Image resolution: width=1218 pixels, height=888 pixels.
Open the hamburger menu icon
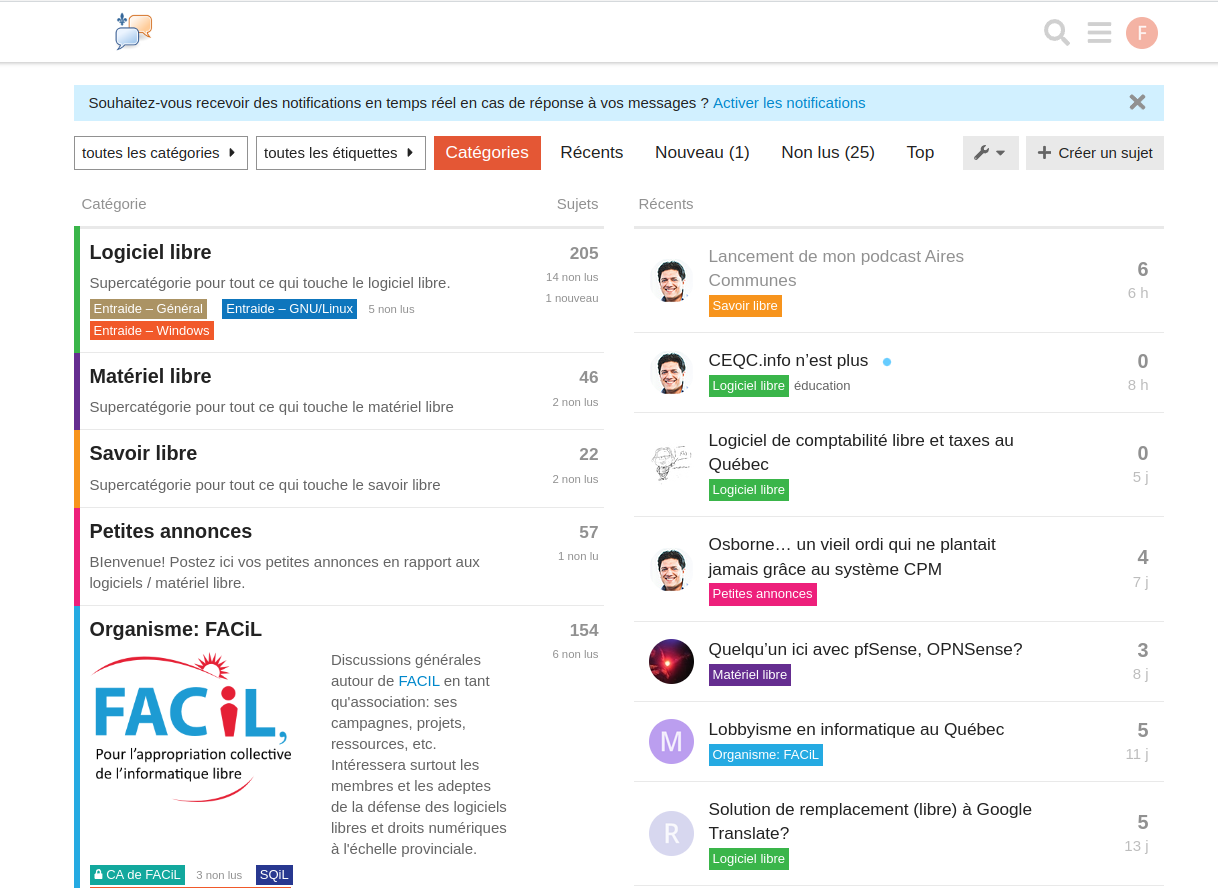[x=1100, y=33]
